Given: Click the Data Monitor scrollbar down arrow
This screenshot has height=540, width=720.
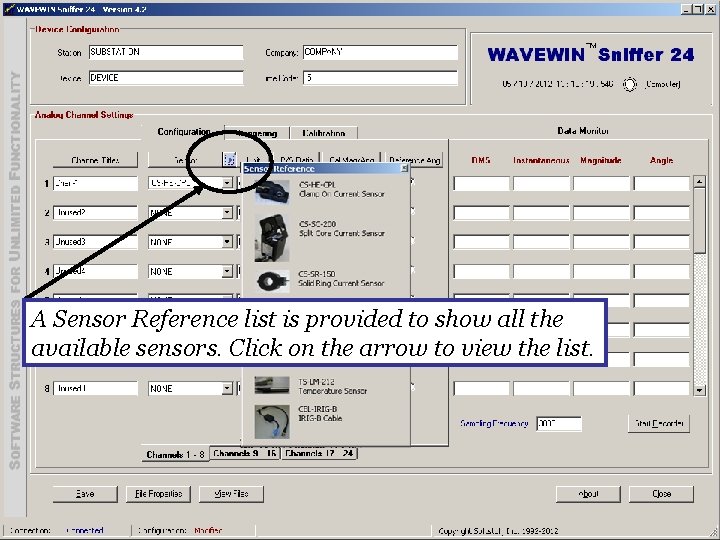Looking at the screenshot, I should pyautogui.click(x=699, y=390).
